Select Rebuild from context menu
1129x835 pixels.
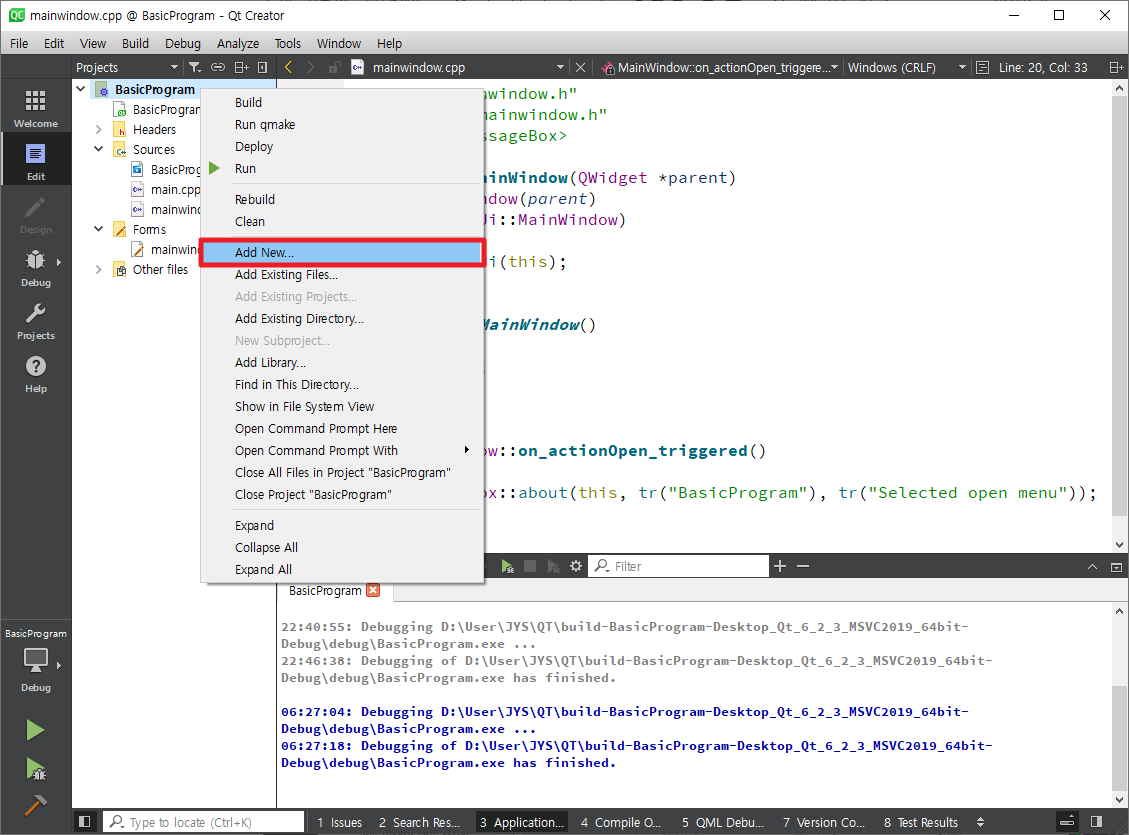click(x=341, y=199)
